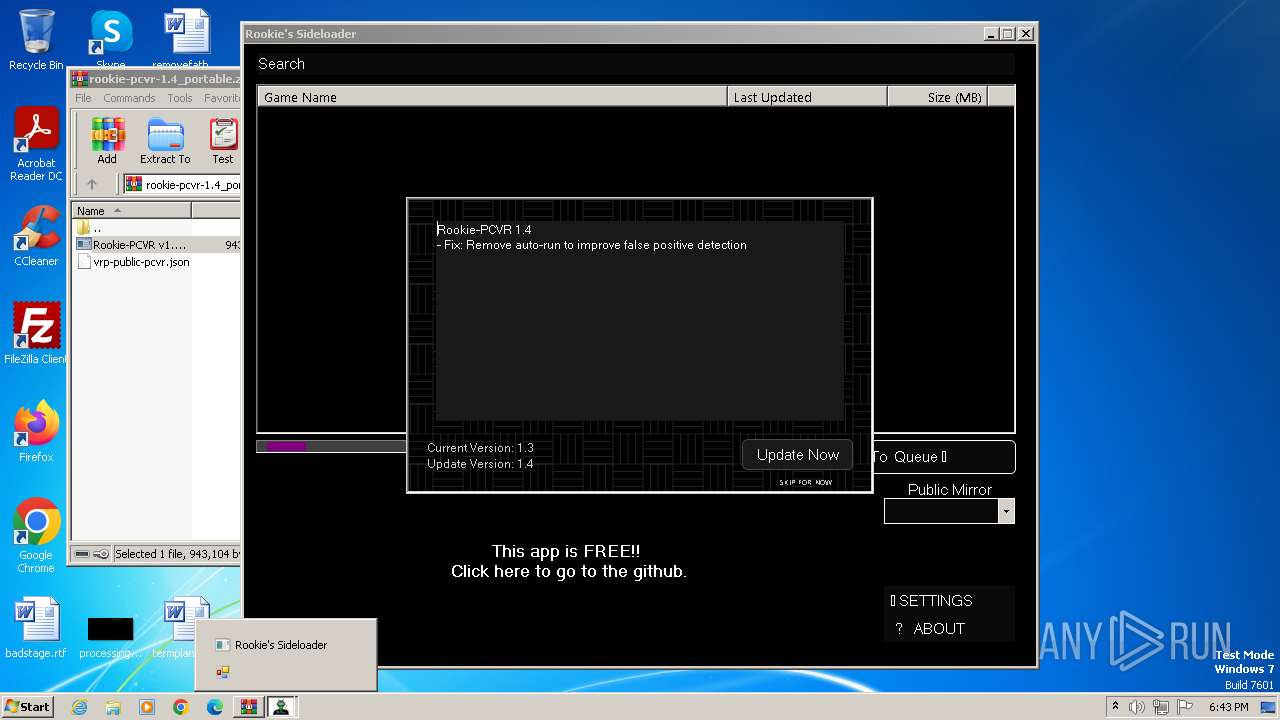Viewport: 1280px width, 720px height.
Task: Open Internet Explorer from the taskbar
Action: click(79, 707)
